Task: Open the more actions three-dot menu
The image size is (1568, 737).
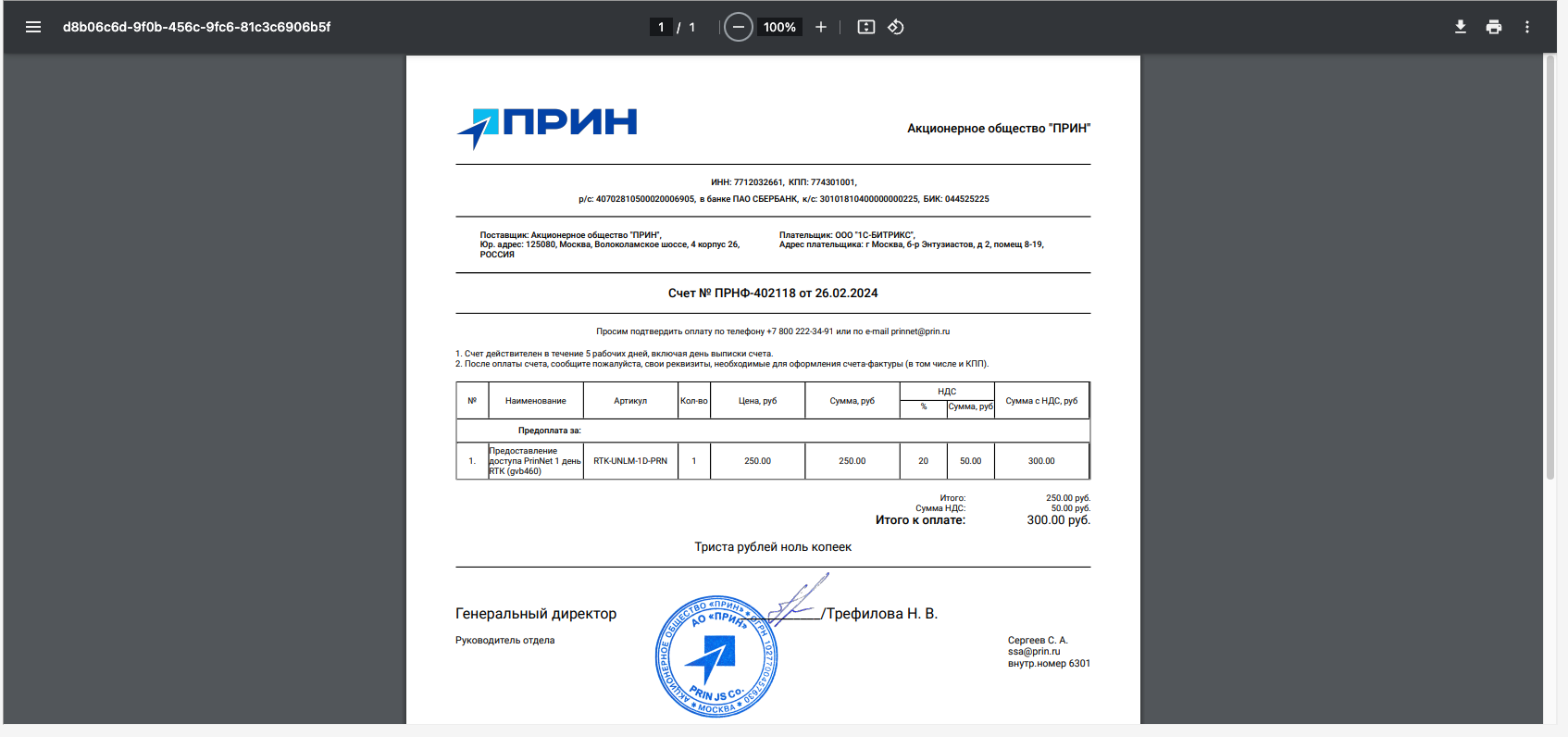Action: 1527,27
